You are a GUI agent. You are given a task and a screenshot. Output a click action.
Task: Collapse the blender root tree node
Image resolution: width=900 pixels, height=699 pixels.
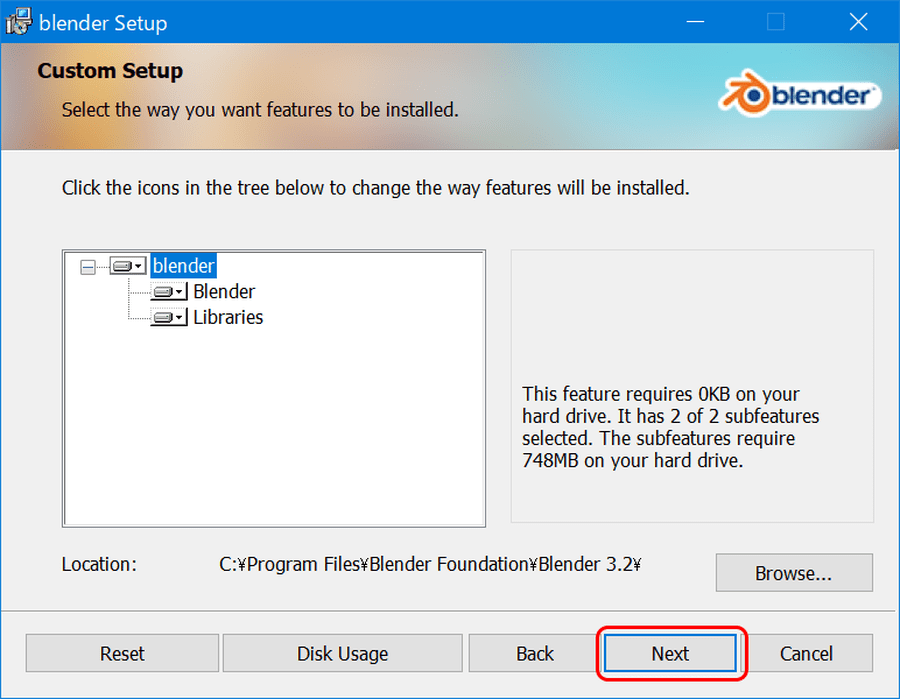[x=88, y=267]
